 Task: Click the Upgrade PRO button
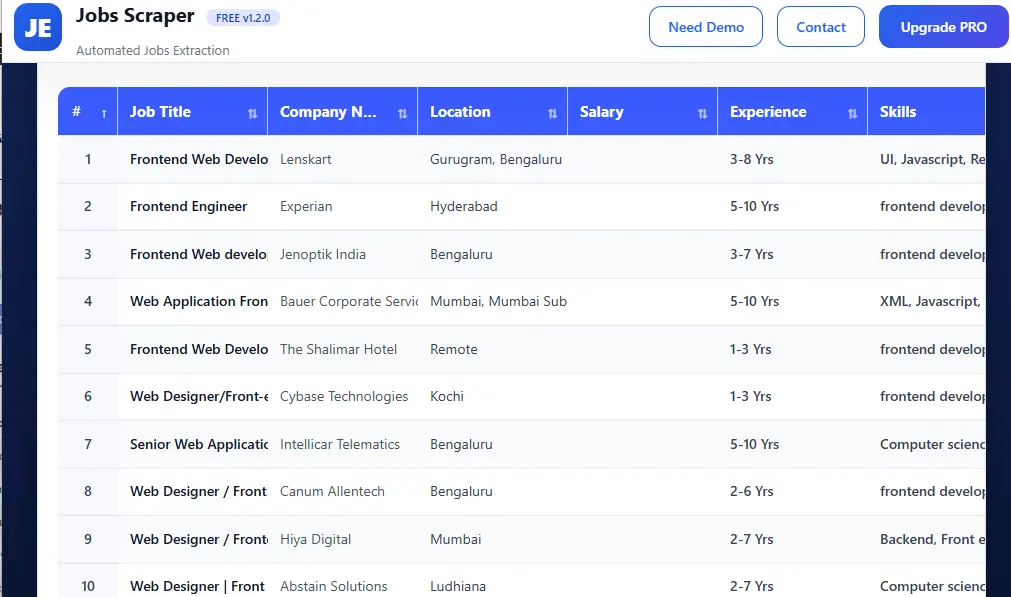[x=942, y=27]
